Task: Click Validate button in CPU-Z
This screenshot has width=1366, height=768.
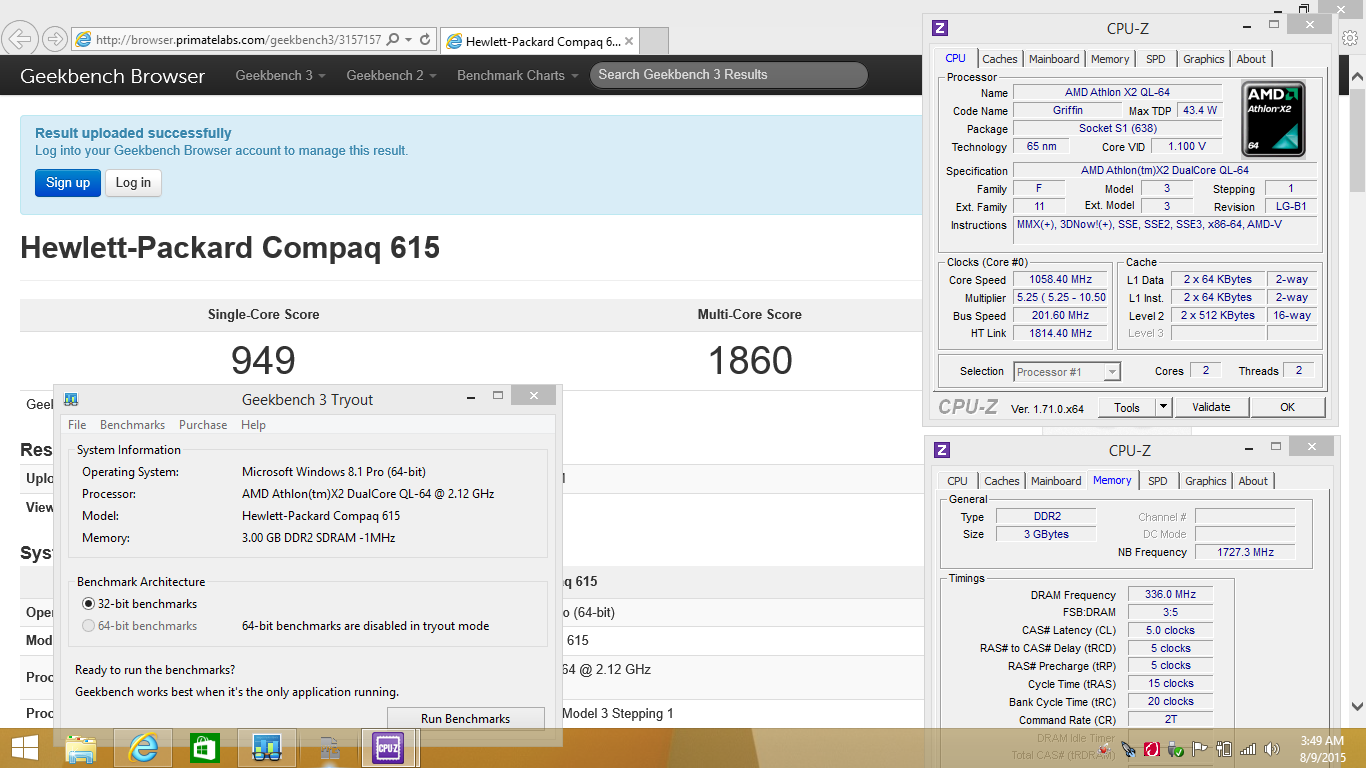Action: pos(1212,407)
